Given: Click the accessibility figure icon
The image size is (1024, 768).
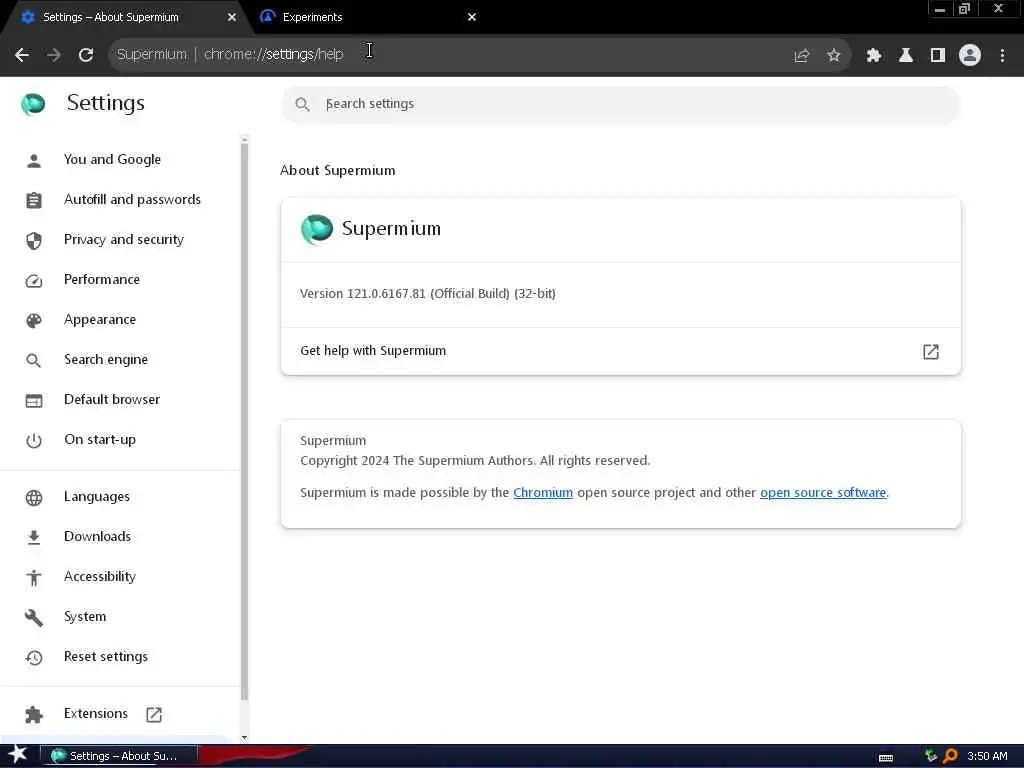Looking at the screenshot, I should click(34, 577).
